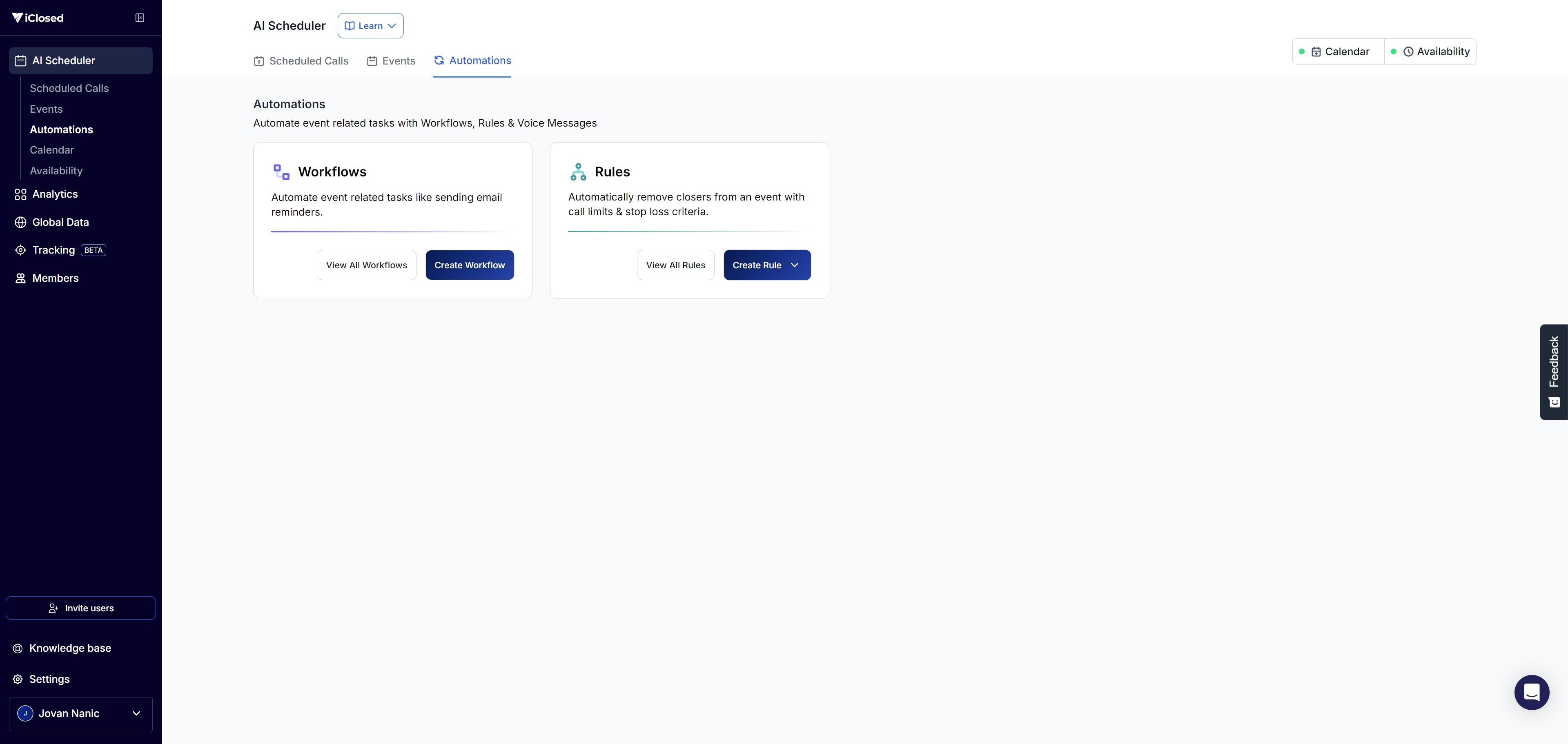Open Analytics from the sidebar
Image resolution: width=1568 pixels, height=744 pixels.
(x=55, y=194)
